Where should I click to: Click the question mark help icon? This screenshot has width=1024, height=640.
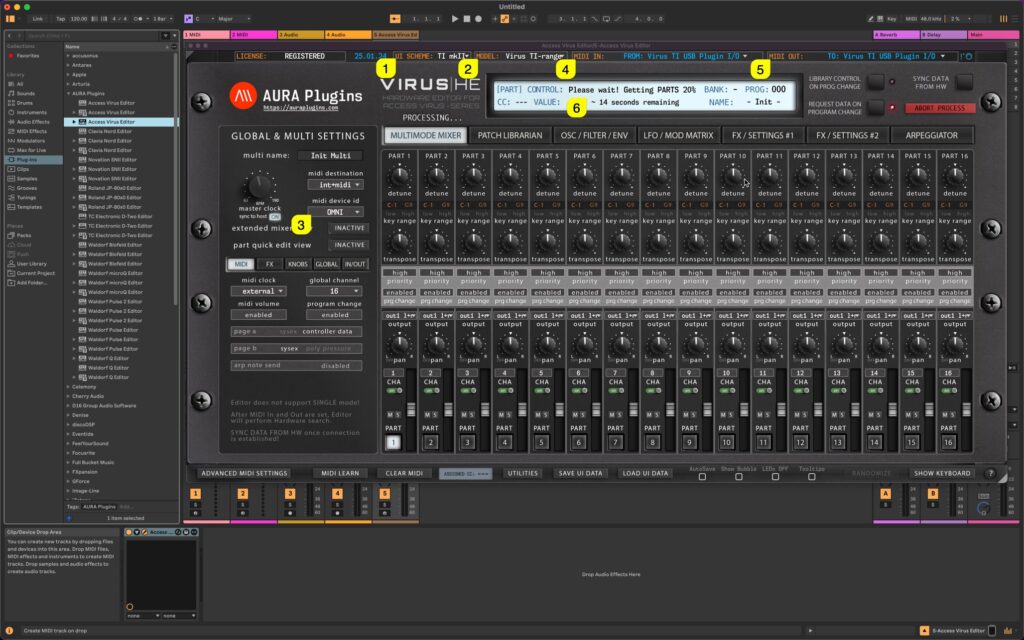click(988, 472)
